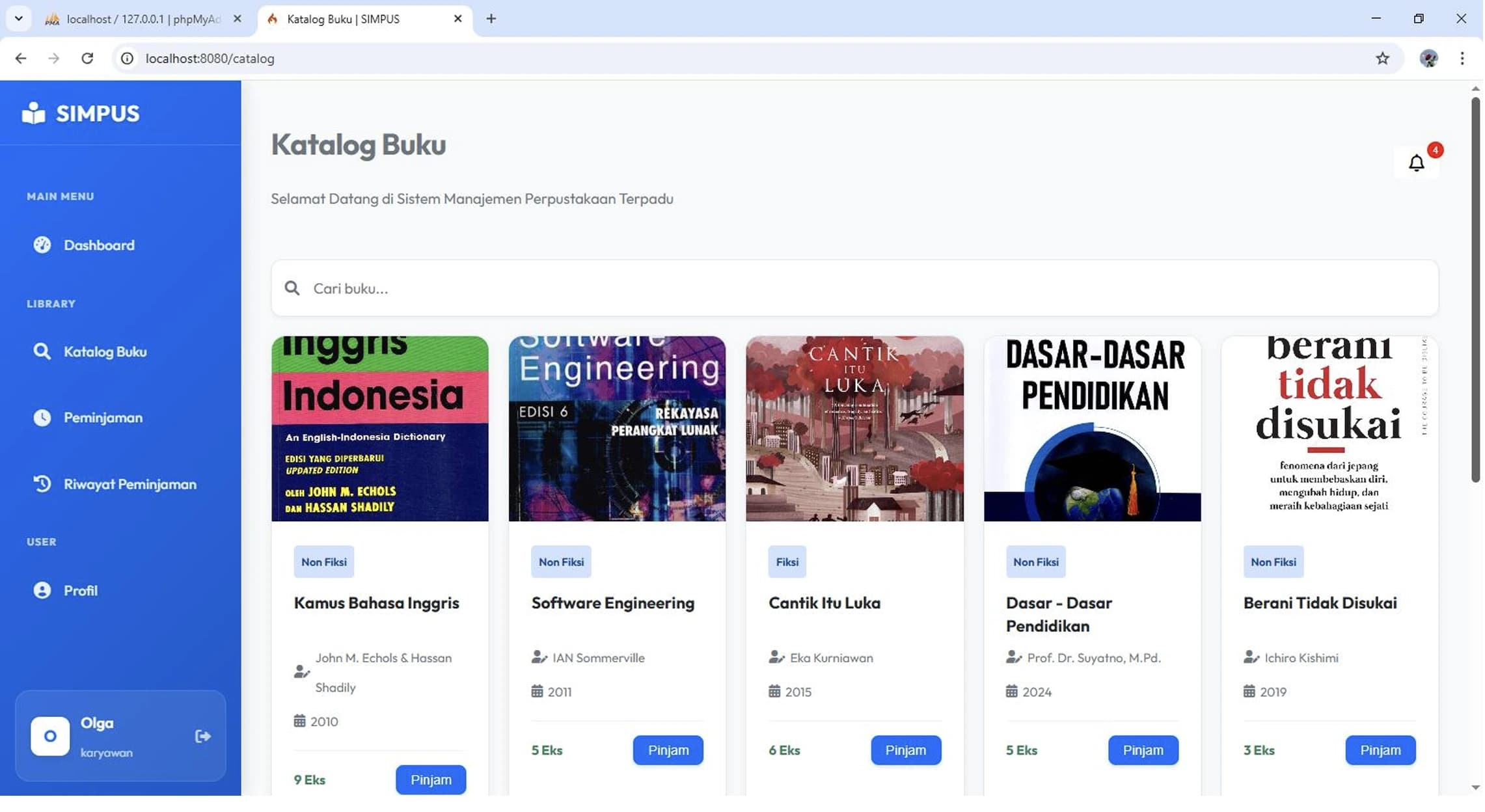This screenshot has height=812, width=1485.
Task: View site information icon
Action: coord(128,59)
